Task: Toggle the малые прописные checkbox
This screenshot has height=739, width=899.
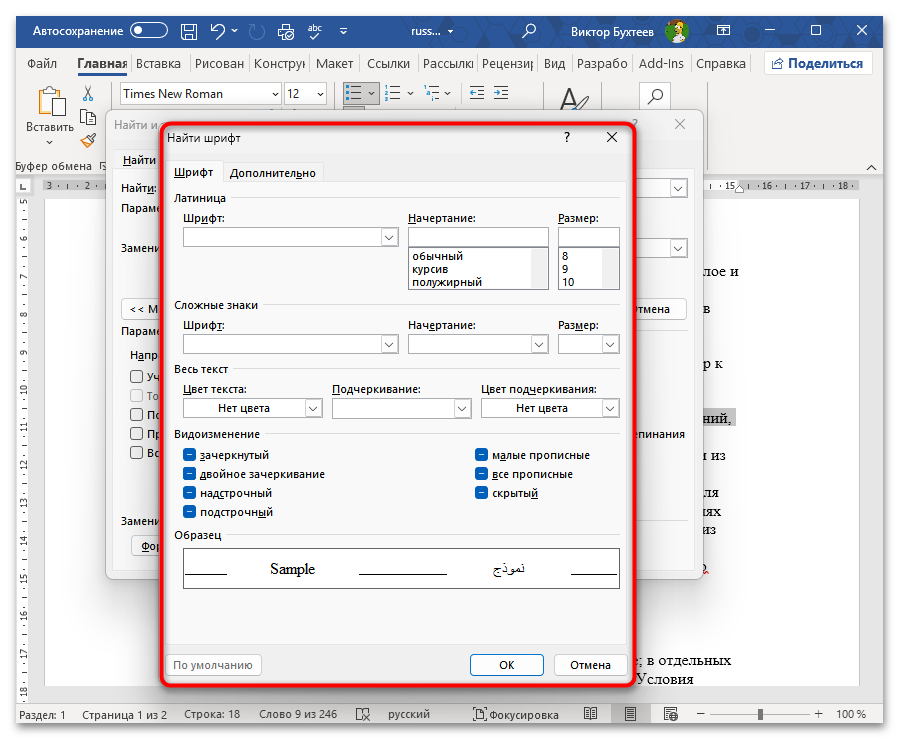Action: click(482, 455)
